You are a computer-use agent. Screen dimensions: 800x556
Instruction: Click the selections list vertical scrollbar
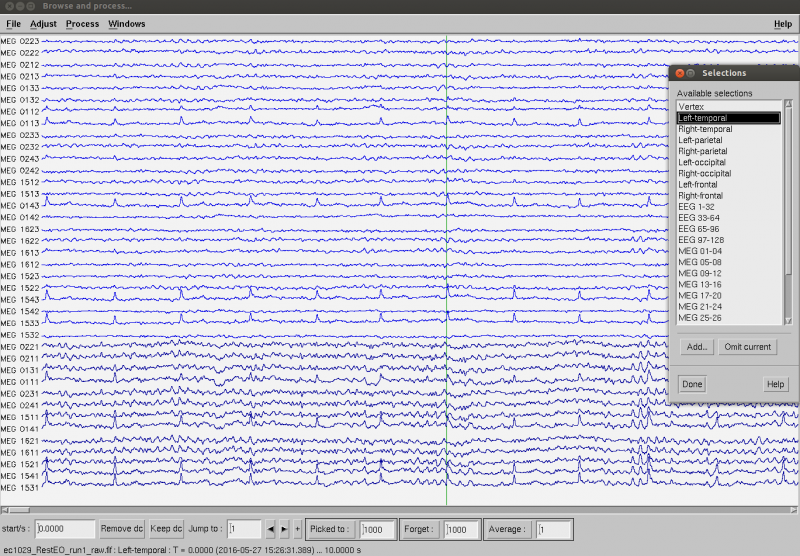pyautogui.click(x=787, y=200)
